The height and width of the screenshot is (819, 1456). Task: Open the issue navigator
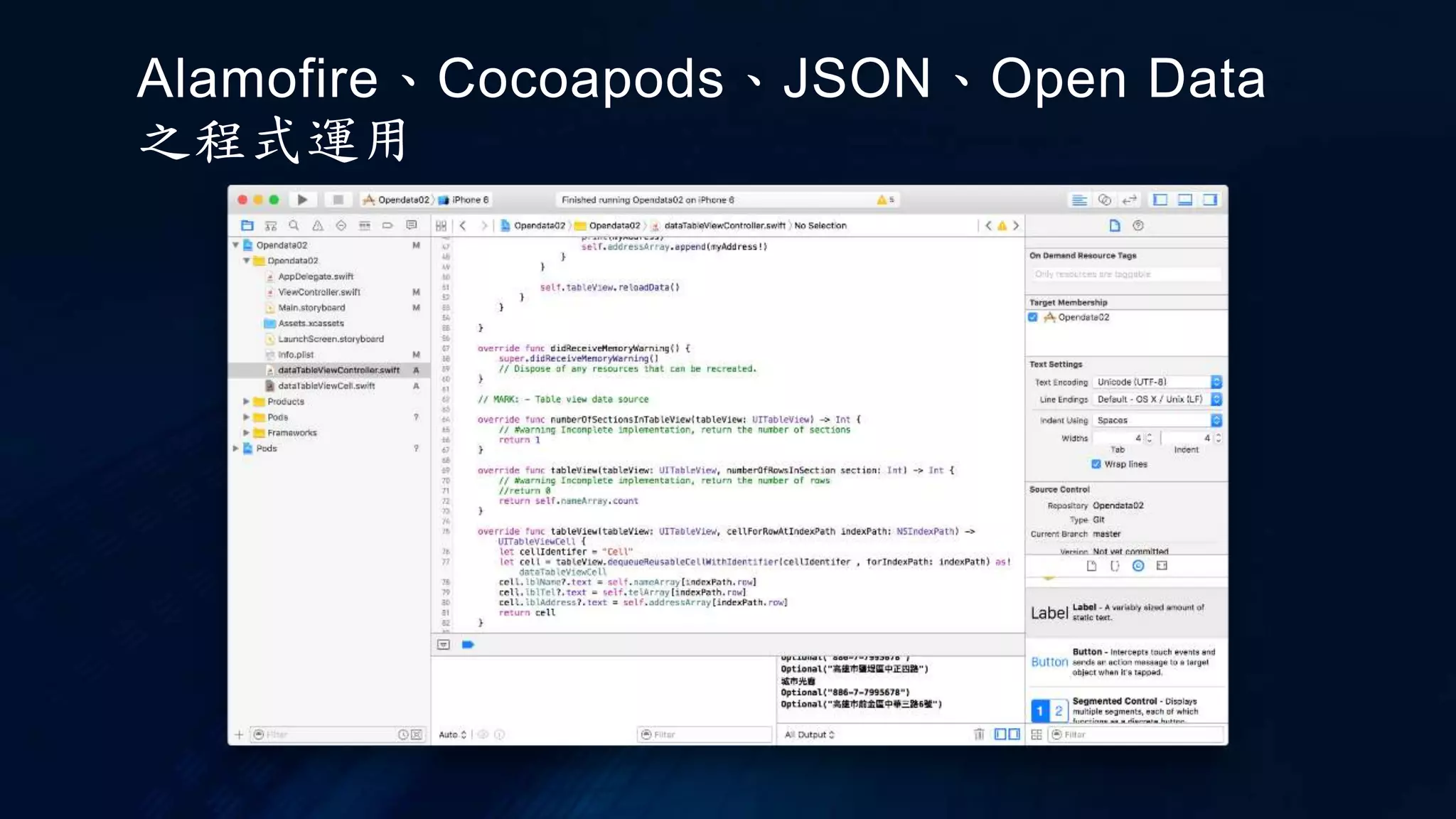pyautogui.click(x=317, y=225)
